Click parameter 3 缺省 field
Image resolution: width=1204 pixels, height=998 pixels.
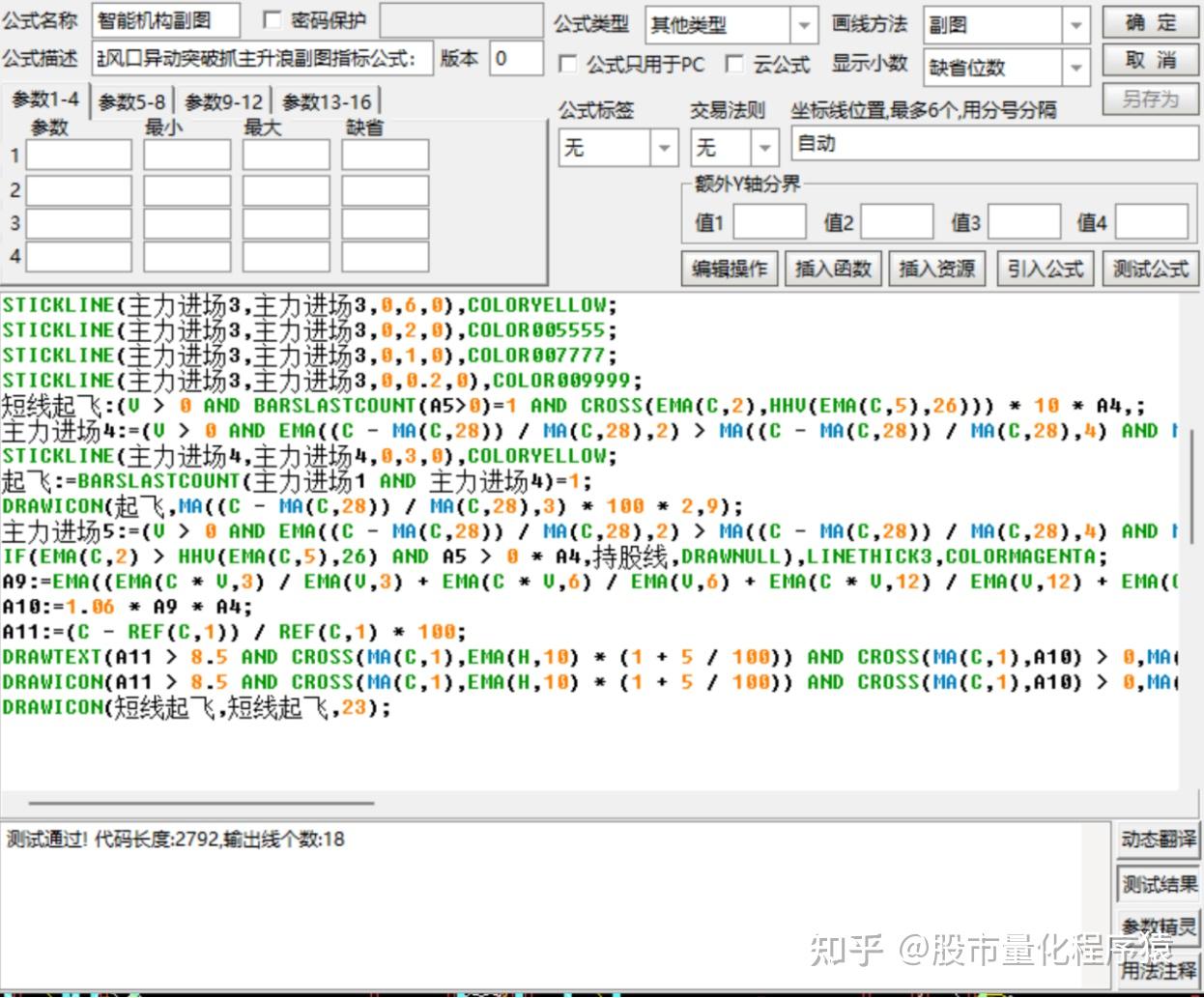pos(385,223)
